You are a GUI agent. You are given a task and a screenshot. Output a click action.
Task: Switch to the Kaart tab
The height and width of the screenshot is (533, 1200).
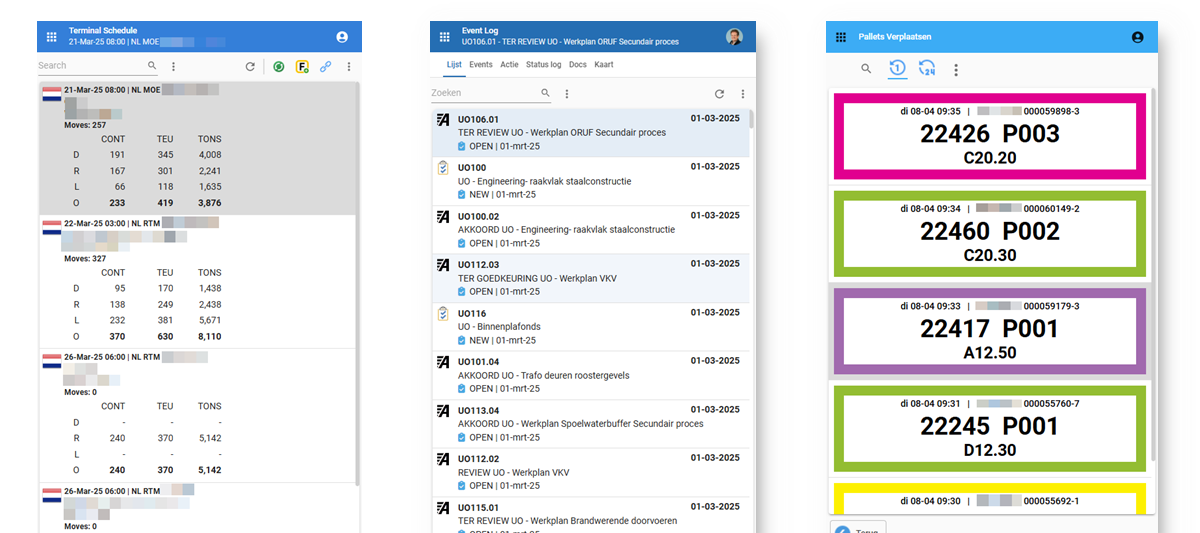coord(603,64)
